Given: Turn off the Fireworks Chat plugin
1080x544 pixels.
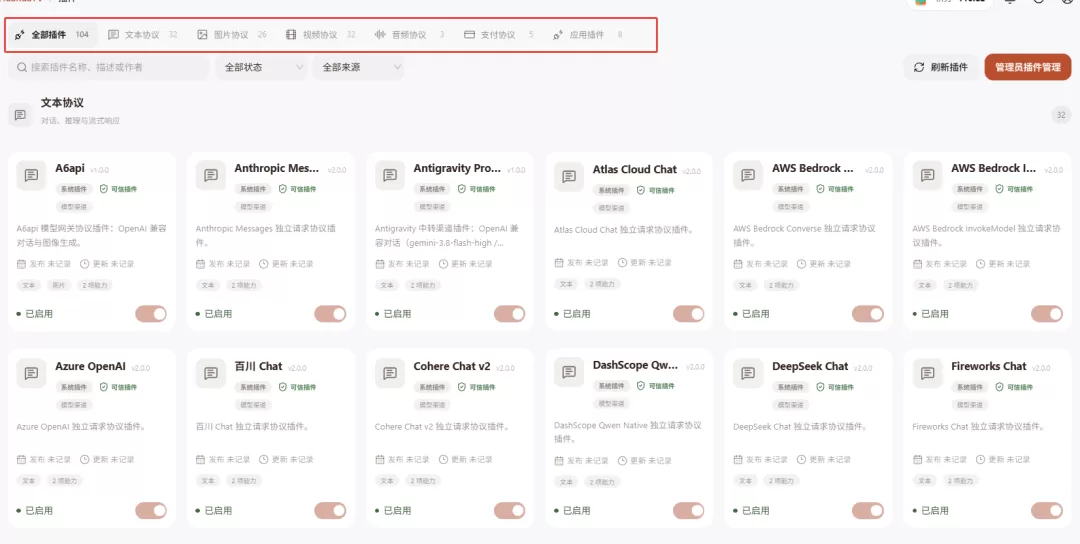Looking at the screenshot, I should tap(1047, 510).
